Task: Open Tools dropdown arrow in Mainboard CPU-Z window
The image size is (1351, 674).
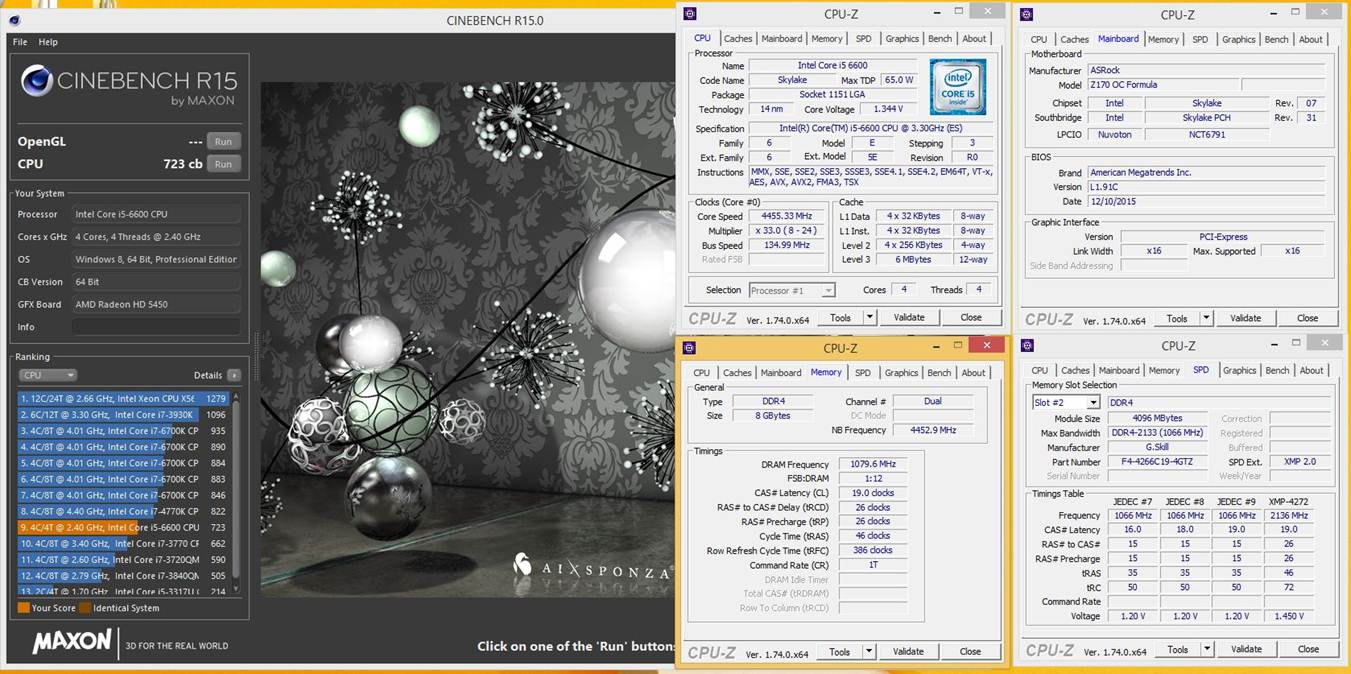Action: pyautogui.click(x=1206, y=318)
